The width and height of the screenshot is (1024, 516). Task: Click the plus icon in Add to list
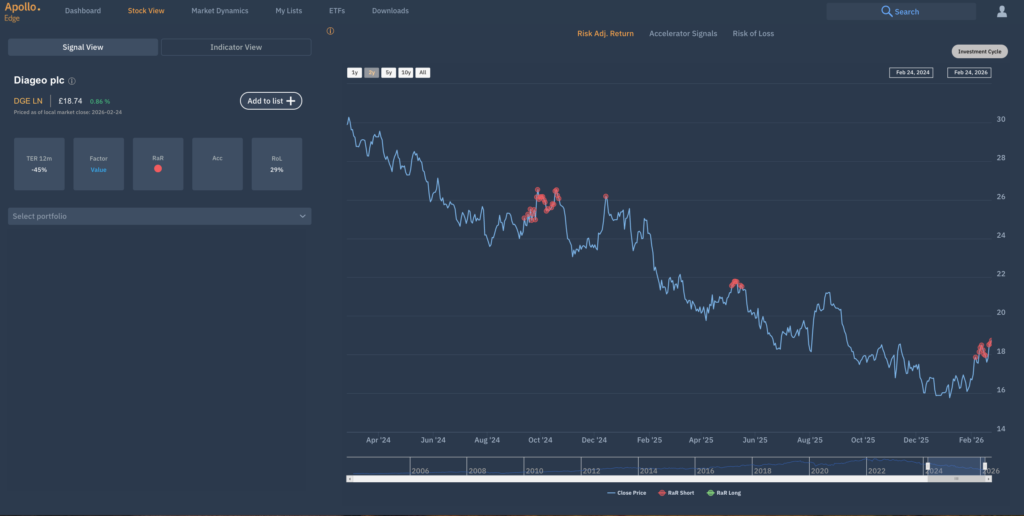point(291,101)
